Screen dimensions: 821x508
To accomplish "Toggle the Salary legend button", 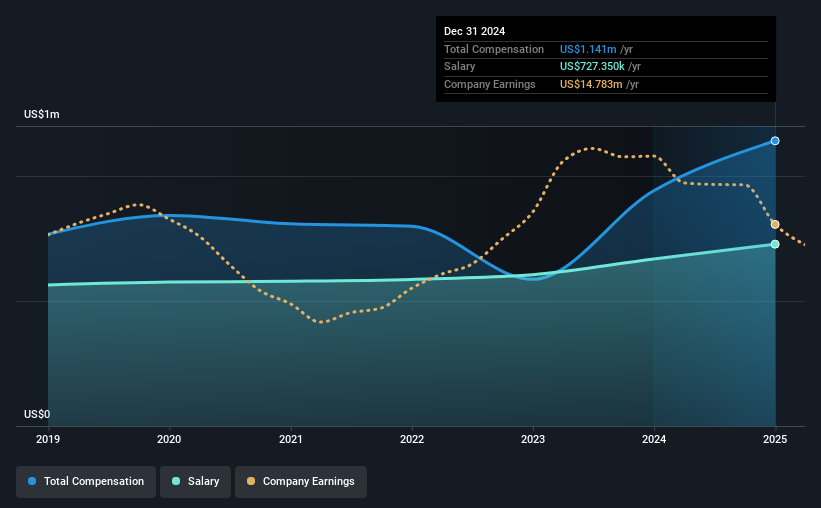I will click(x=195, y=482).
